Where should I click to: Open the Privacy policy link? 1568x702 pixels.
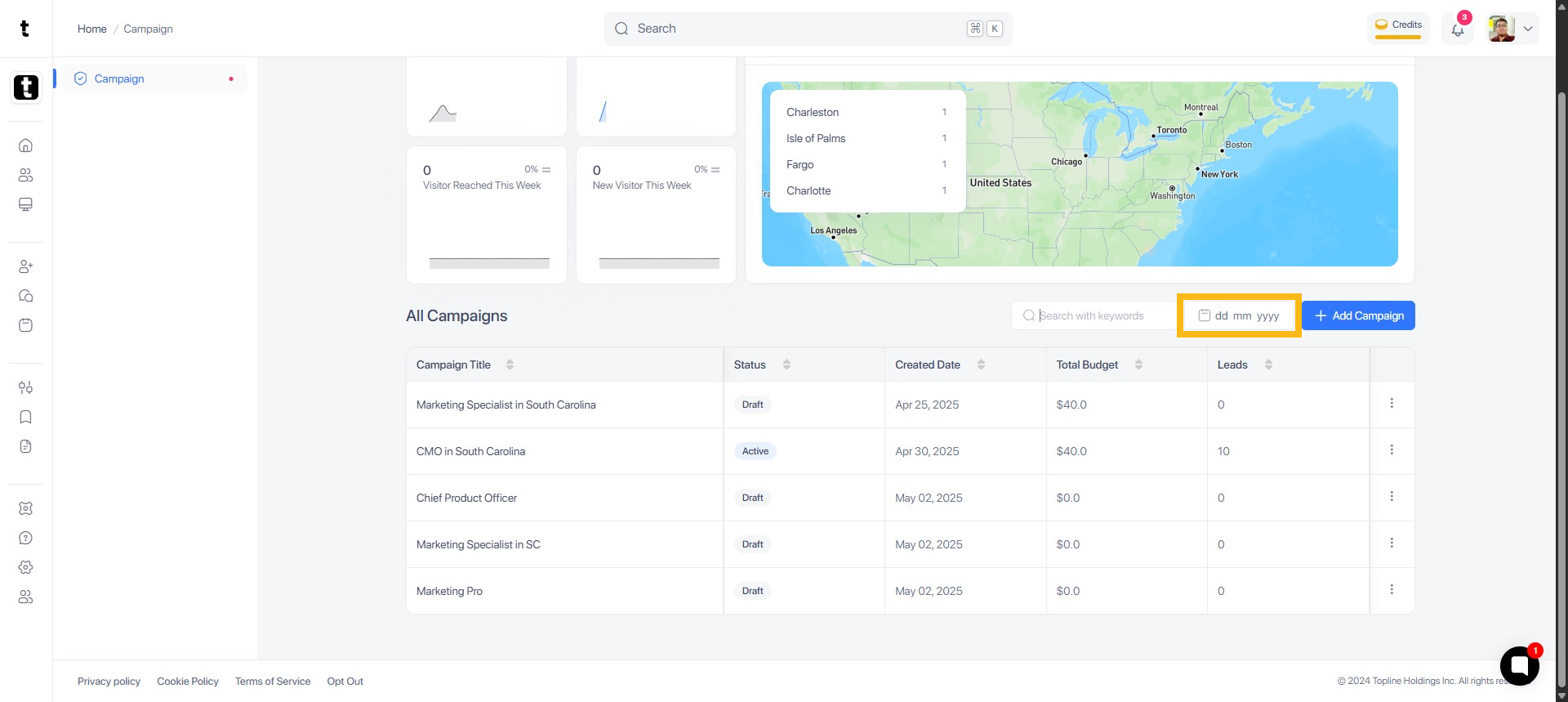point(109,682)
